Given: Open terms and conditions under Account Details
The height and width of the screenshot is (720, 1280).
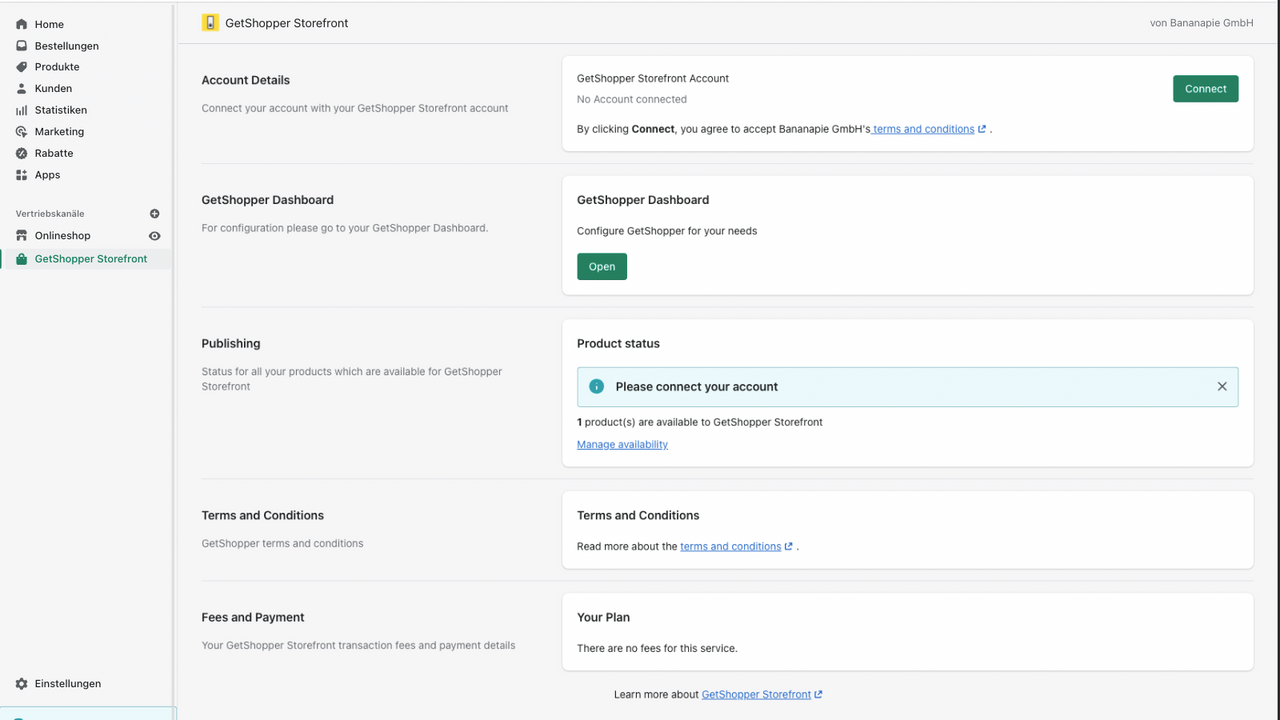Looking at the screenshot, I should click(925, 129).
